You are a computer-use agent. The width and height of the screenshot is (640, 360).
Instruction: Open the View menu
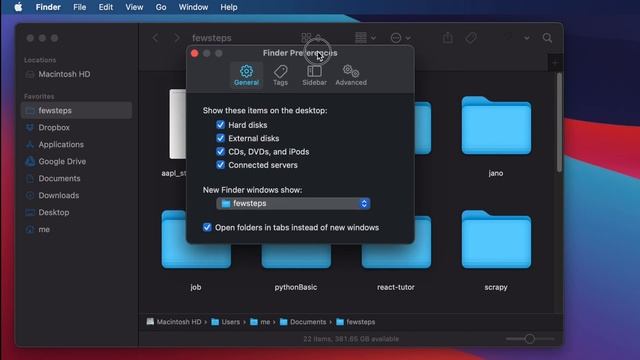tap(134, 7)
